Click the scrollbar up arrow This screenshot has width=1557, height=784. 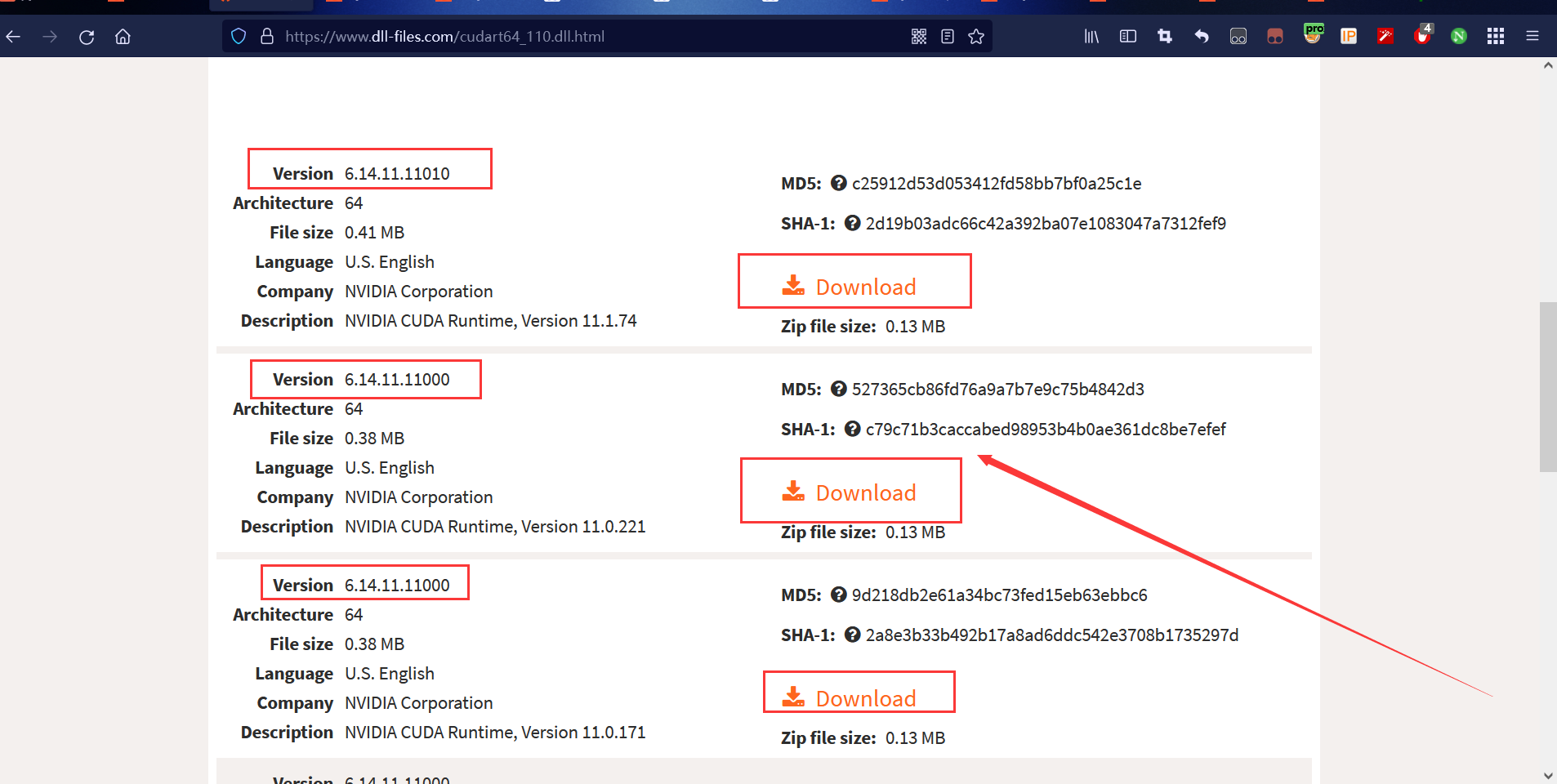click(1548, 65)
